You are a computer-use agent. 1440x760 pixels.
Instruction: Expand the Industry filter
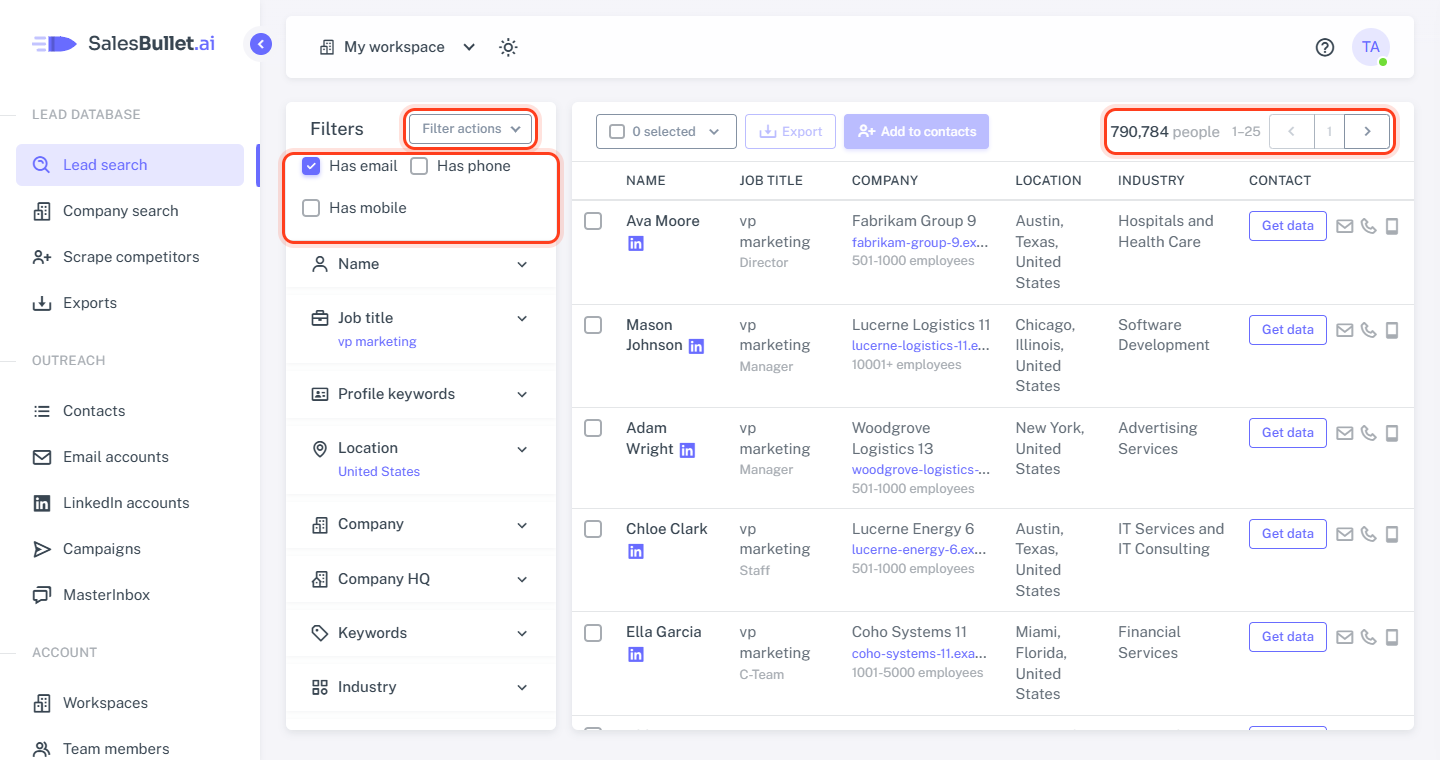(x=420, y=687)
